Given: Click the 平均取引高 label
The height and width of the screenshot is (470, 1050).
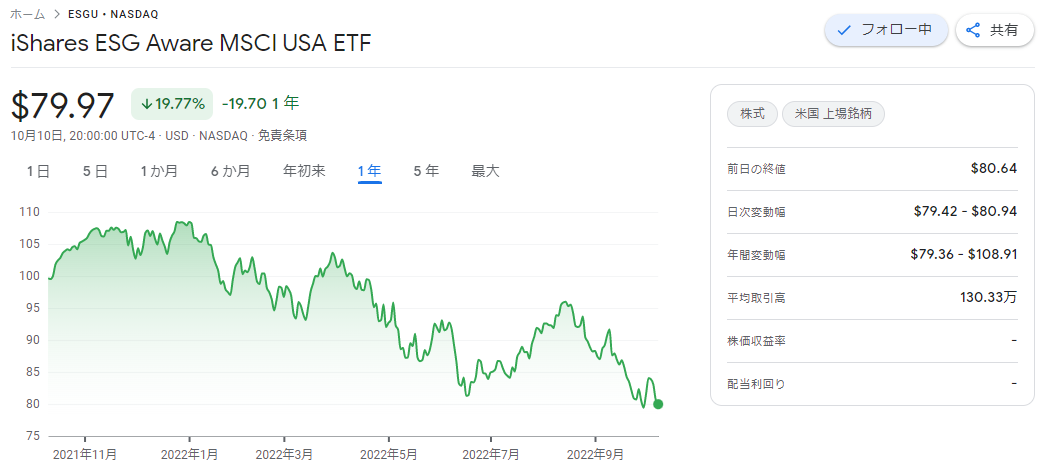Looking at the screenshot, I should [756, 298].
